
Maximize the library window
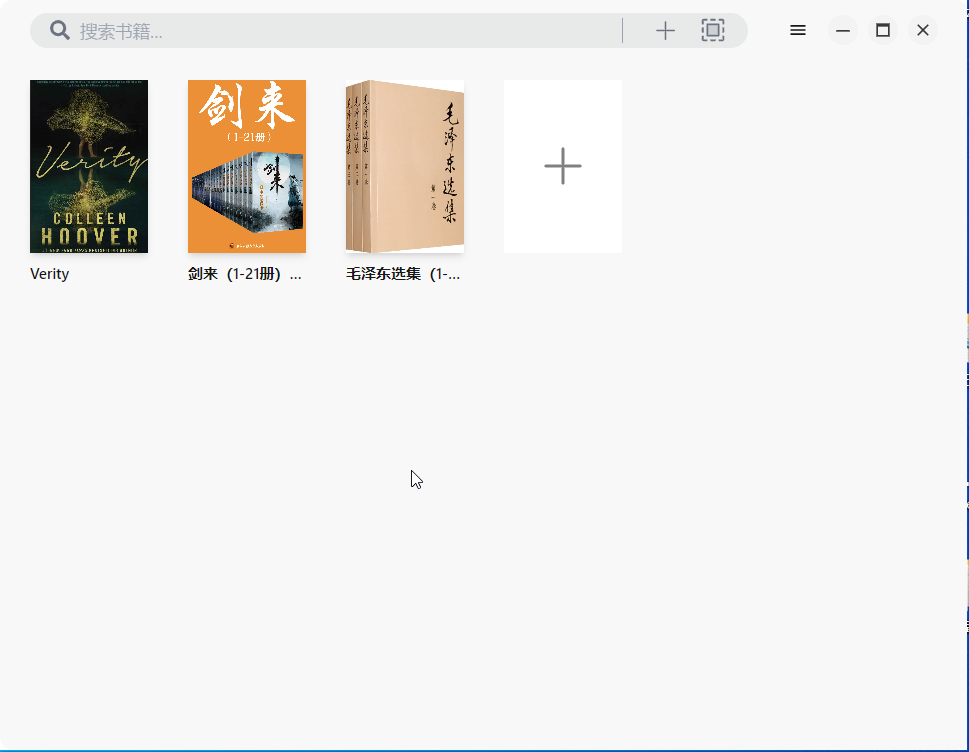coord(882,30)
